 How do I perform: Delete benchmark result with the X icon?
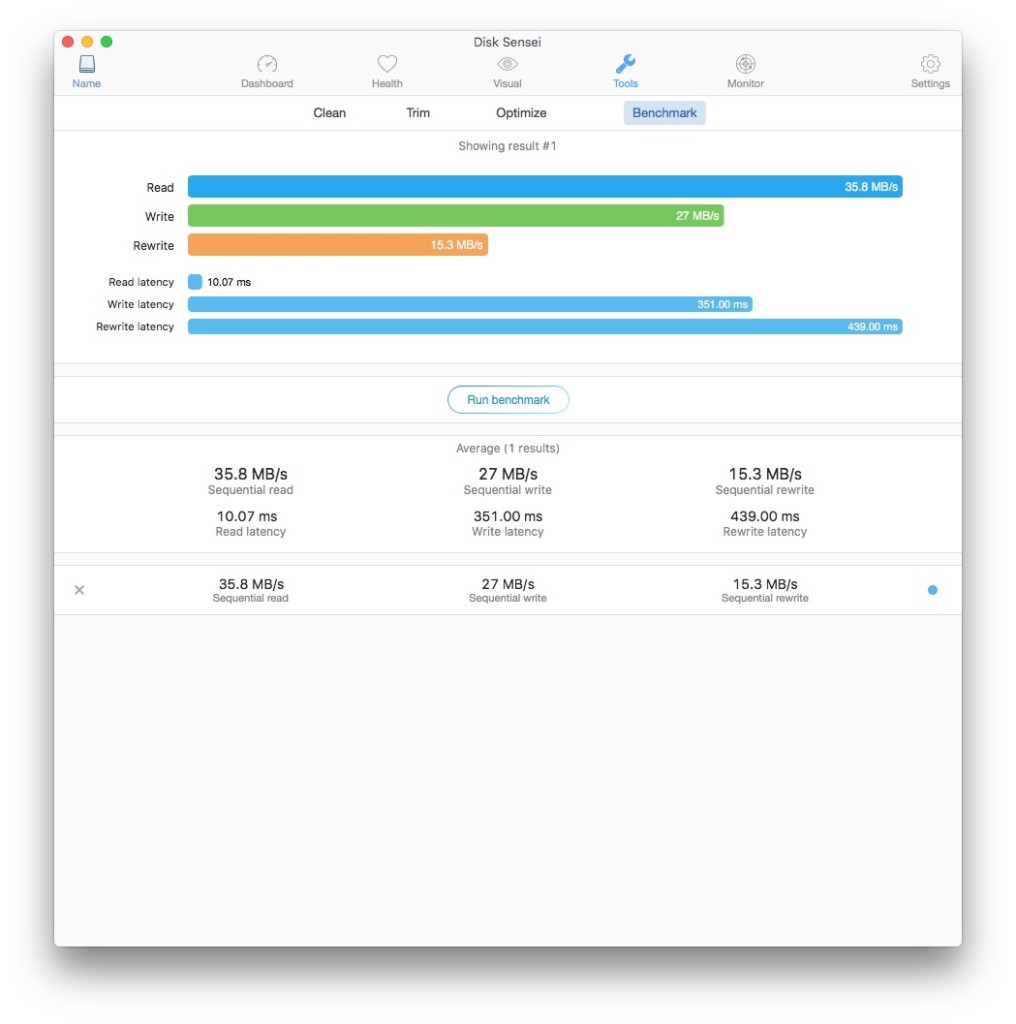point(80,590)
